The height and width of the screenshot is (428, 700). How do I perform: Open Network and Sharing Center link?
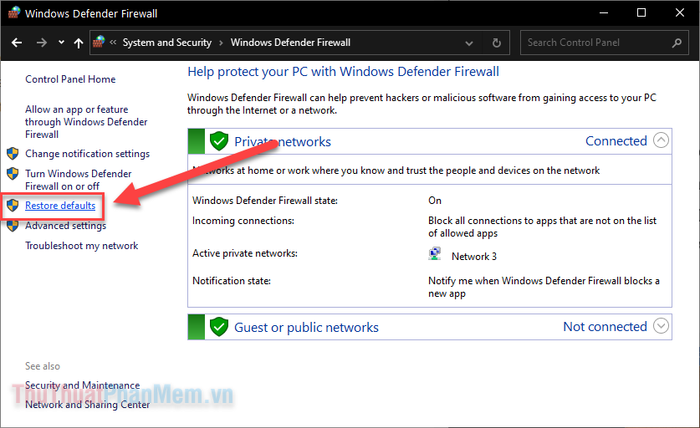[88, 404]
